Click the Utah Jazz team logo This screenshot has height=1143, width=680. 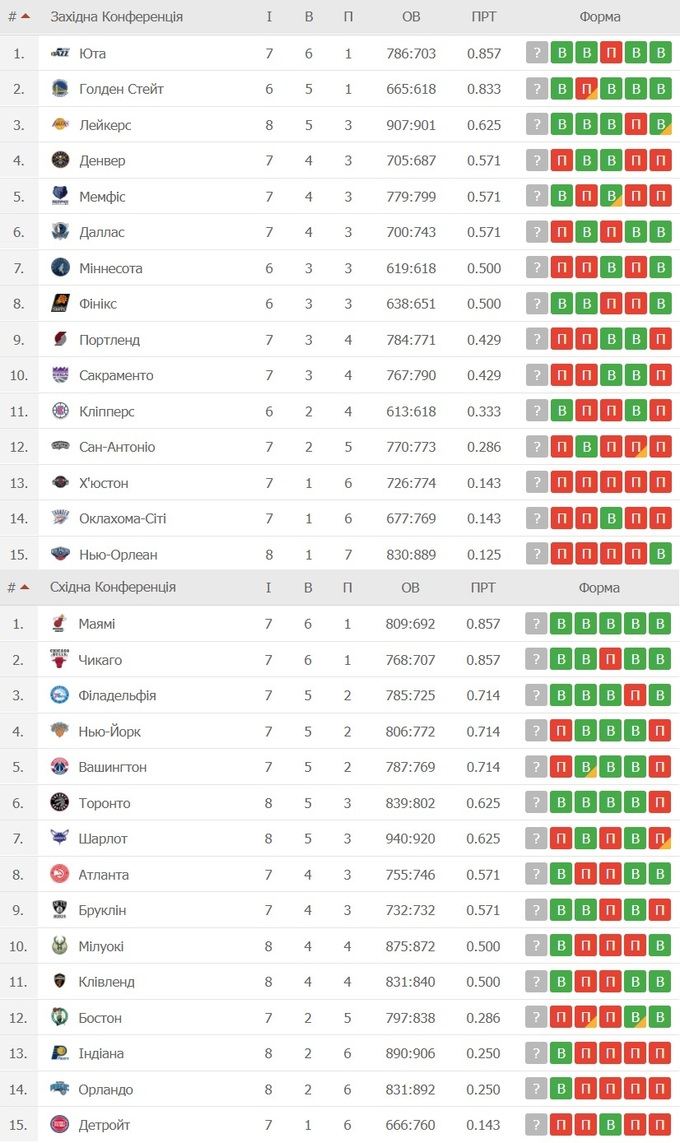[61, 53]
